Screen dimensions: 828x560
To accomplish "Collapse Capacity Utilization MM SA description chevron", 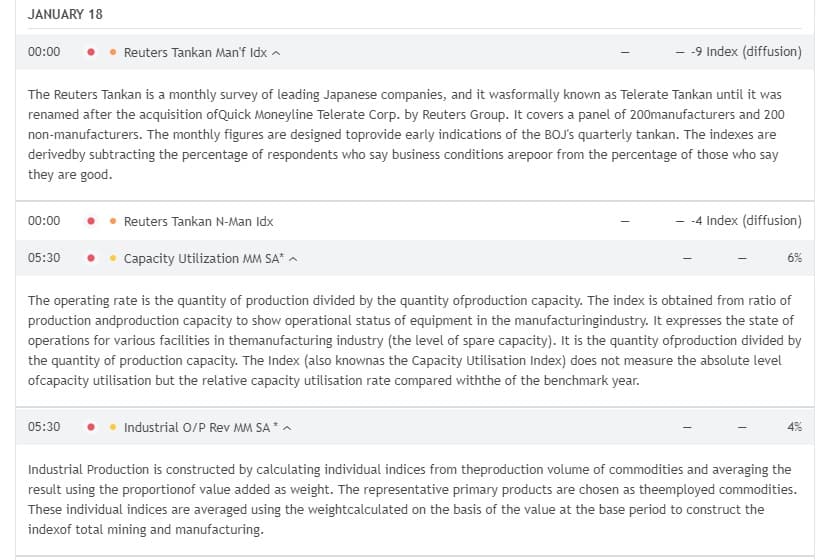I will [294, 259].
